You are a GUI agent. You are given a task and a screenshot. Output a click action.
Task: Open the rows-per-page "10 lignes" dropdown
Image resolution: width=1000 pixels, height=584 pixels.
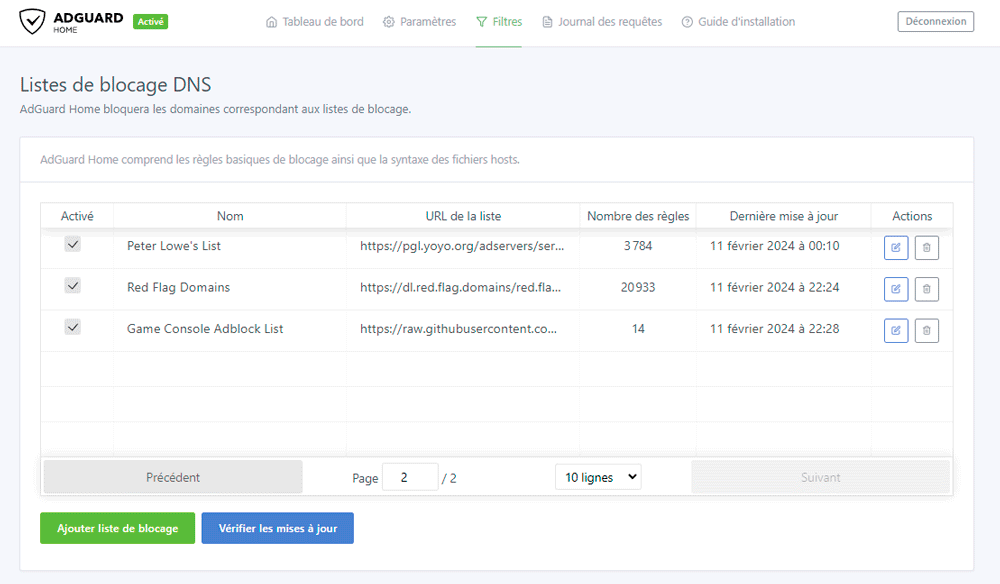598,477
